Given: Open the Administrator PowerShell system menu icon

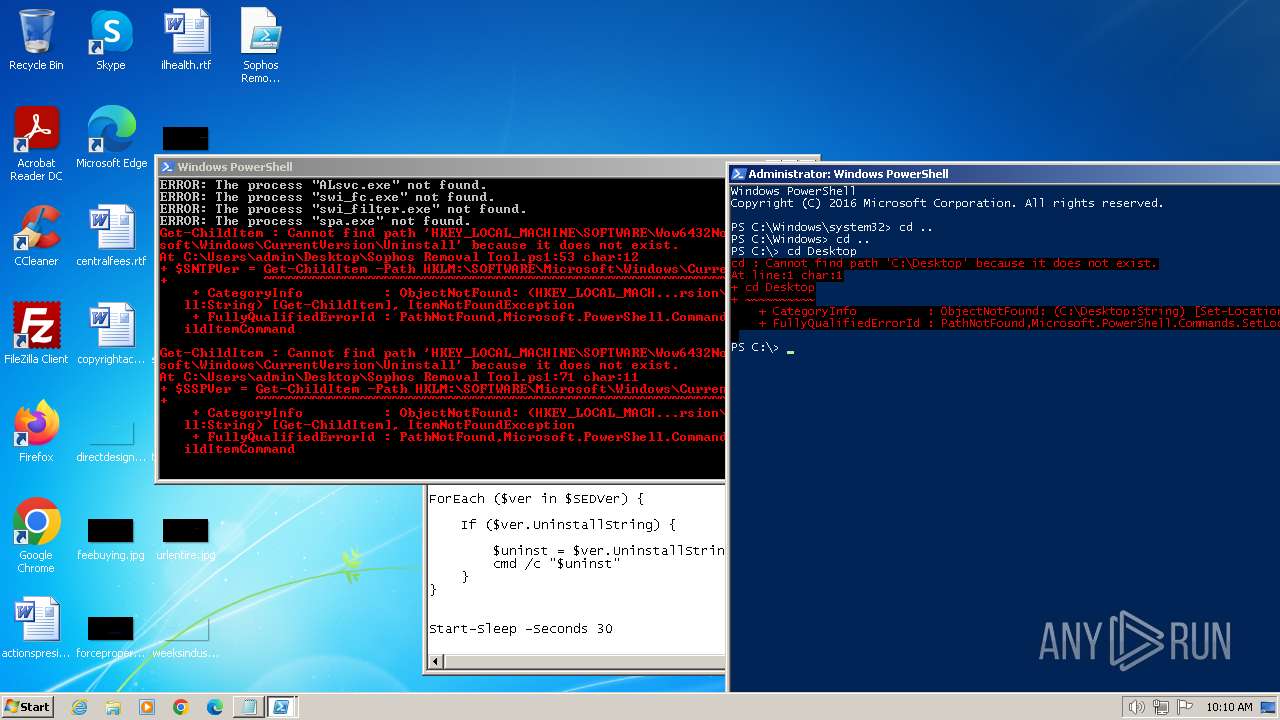Looking at the screenshot, I should coord(738,174).
